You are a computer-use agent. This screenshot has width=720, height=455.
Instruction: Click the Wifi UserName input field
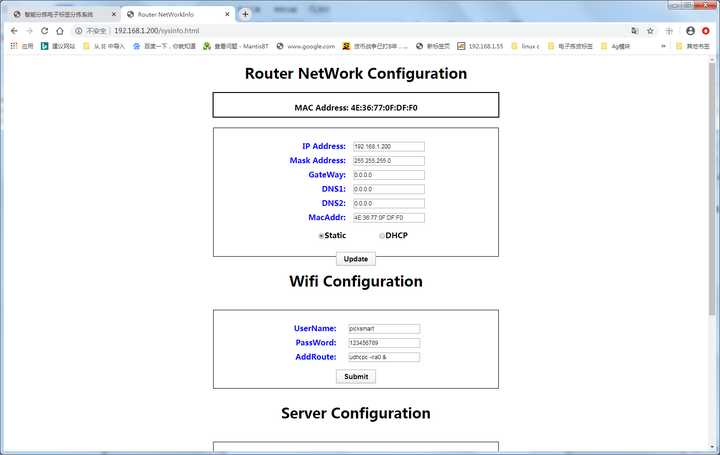point(384,329)
